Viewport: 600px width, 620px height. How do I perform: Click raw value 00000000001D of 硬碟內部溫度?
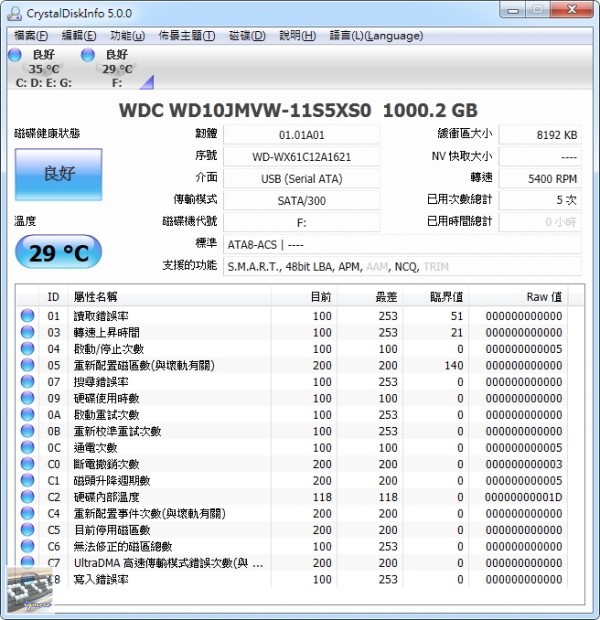pyautogui.click(x=524, y=497)
